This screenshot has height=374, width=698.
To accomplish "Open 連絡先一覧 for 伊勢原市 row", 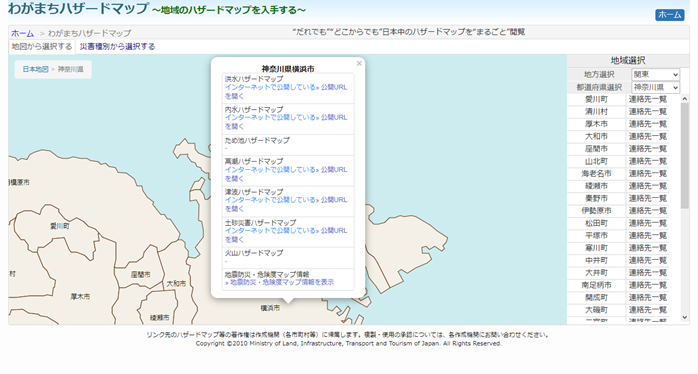I will 648,211.
